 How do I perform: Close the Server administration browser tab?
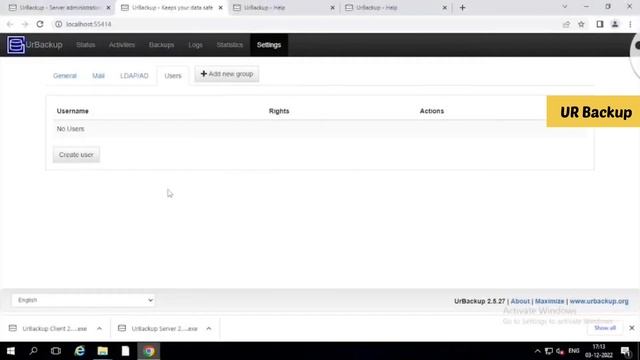pos(109,8)
